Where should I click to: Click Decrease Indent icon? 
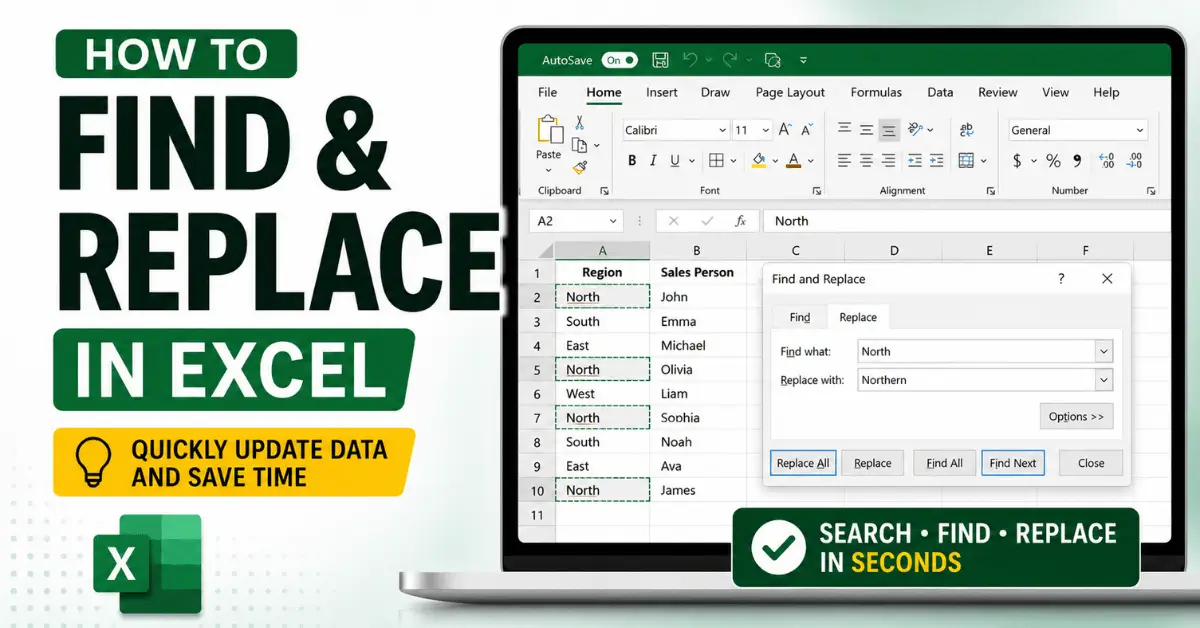pyautogui.click(x=914, y=160)
